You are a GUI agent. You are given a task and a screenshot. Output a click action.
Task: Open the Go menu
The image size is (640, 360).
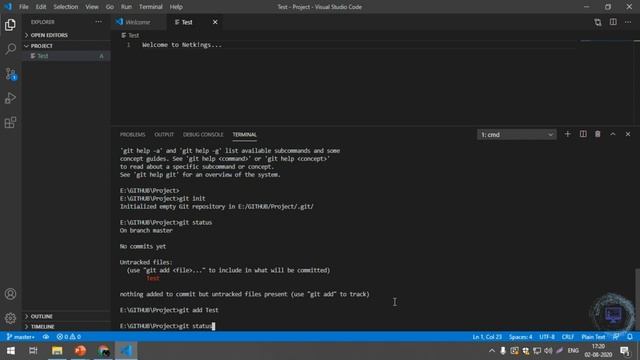[110, 7]
